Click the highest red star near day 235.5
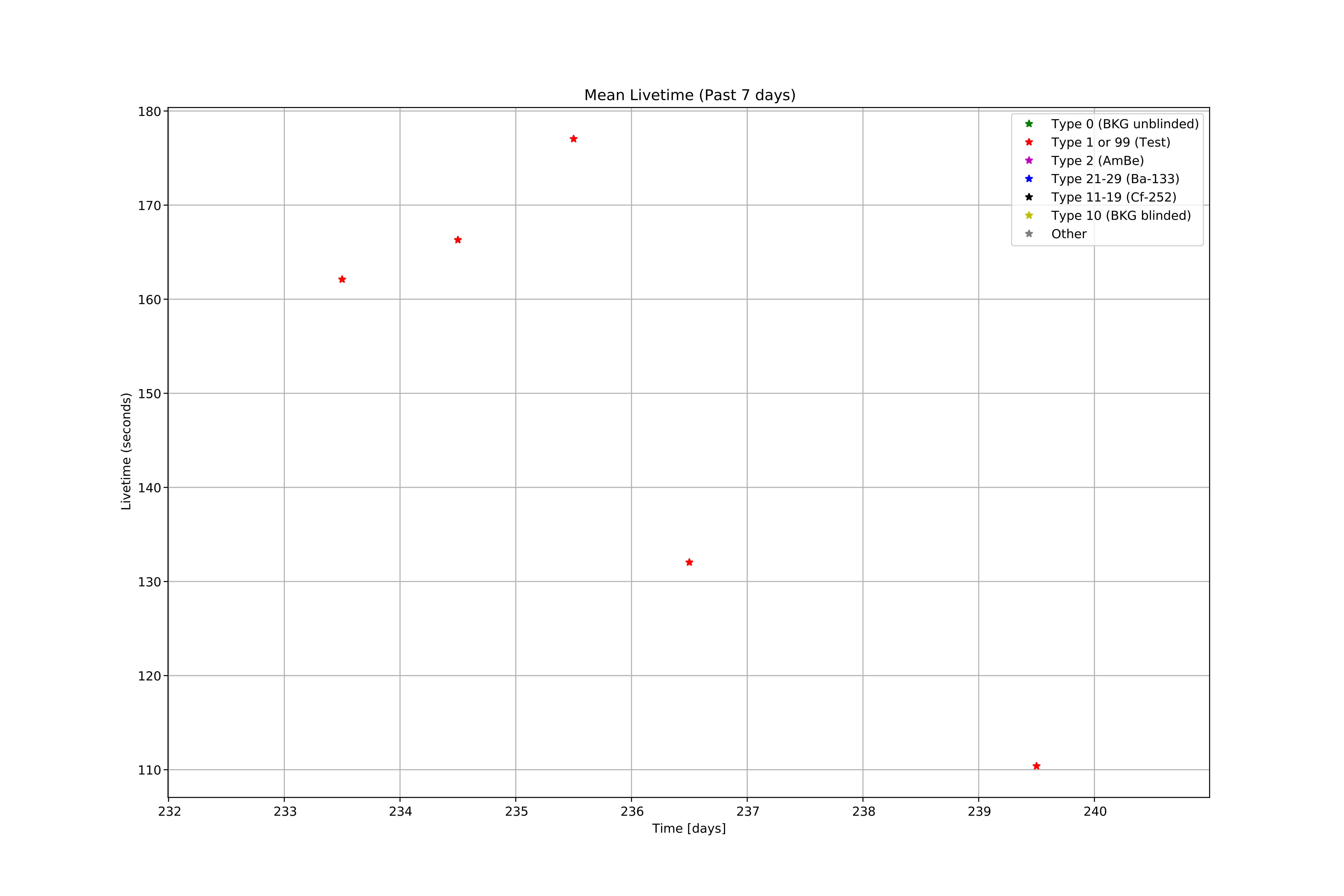The height and width of the screenshot is (896, 1344). pyautogui.click(x=574, y=139)
